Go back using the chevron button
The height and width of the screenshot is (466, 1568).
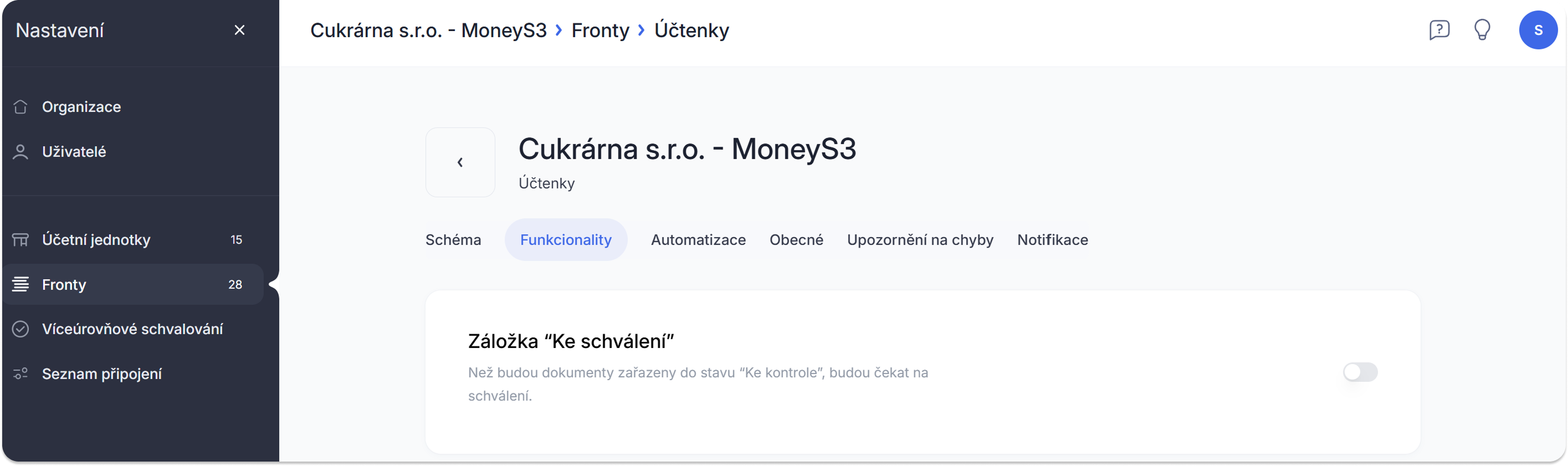(460, 162)
